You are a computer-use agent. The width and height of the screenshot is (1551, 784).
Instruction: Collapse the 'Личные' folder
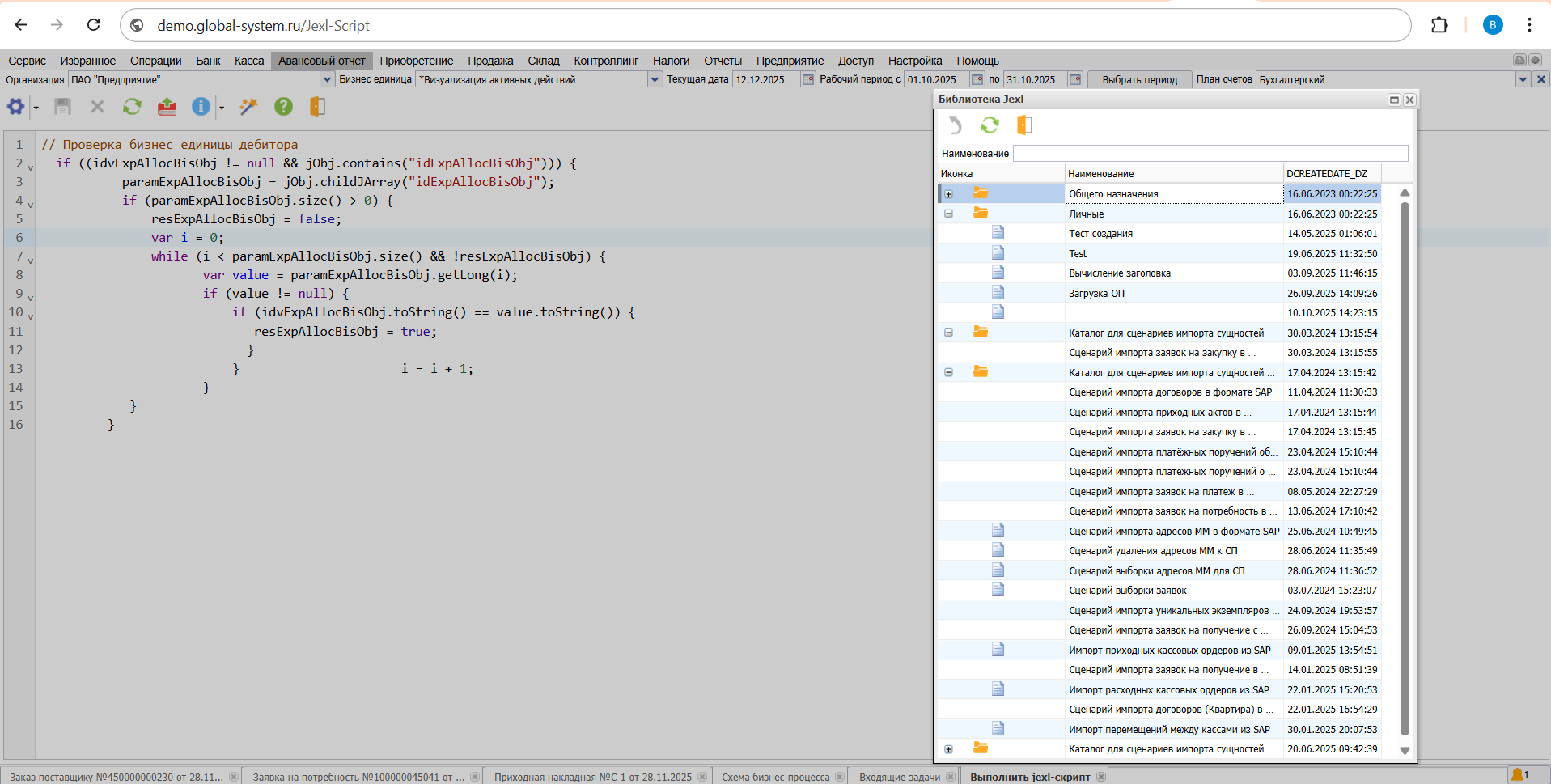tap(948, 214)
